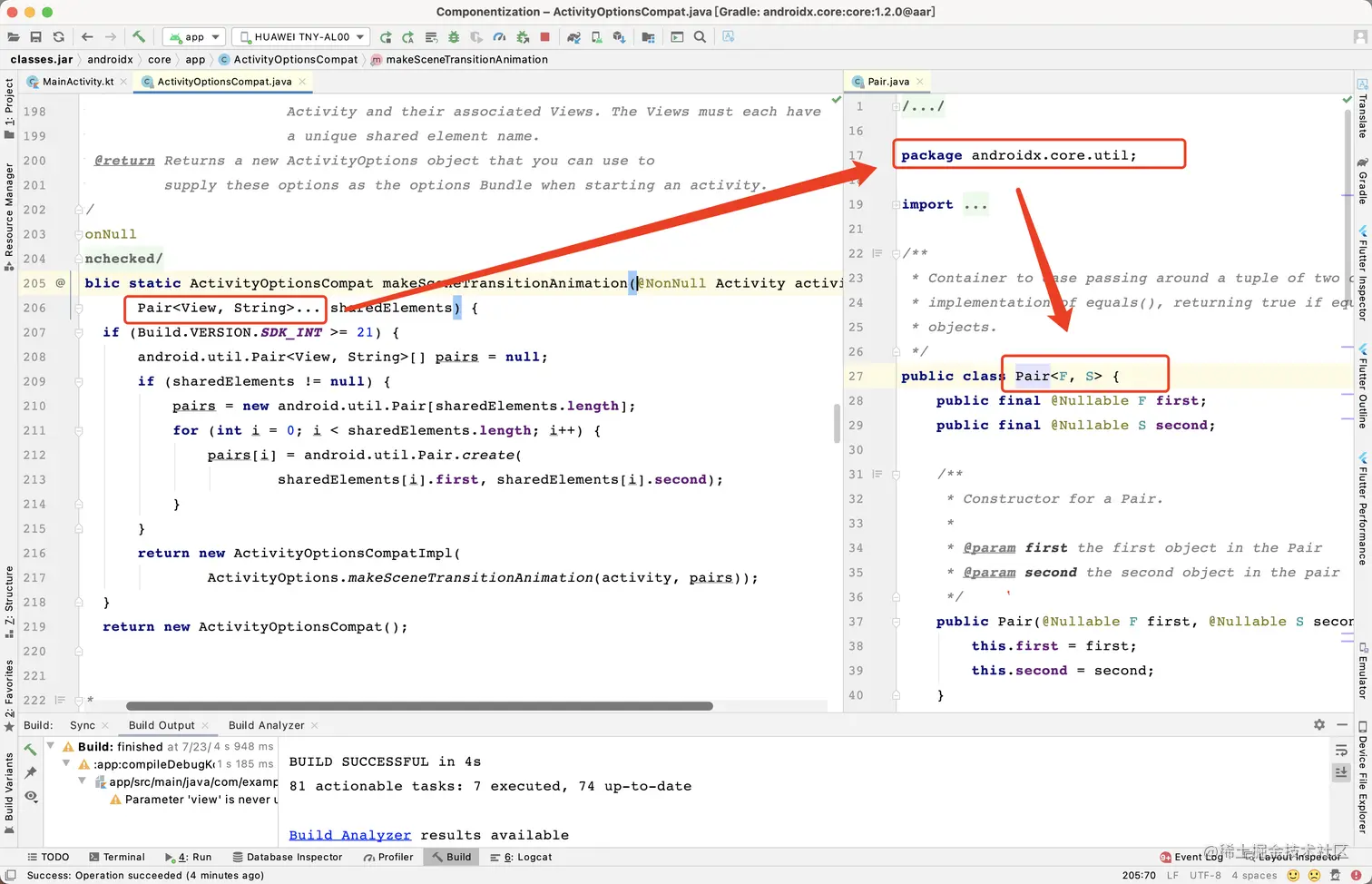Toggle soft-wrap icon in build output
The width and height of the screenshot is (1372, 884).
pos(1341,750)
